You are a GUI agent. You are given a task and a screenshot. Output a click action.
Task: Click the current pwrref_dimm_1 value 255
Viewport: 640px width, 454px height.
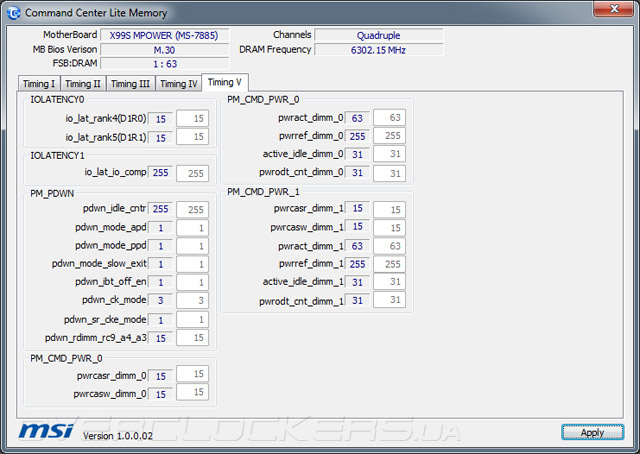coord(357,264)
